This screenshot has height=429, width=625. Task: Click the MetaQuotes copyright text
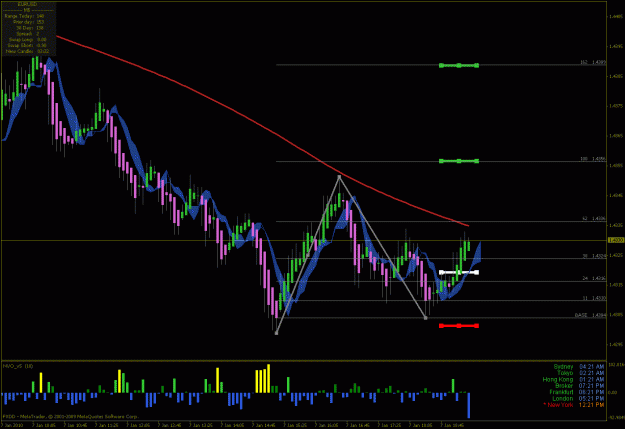point(70,416)
